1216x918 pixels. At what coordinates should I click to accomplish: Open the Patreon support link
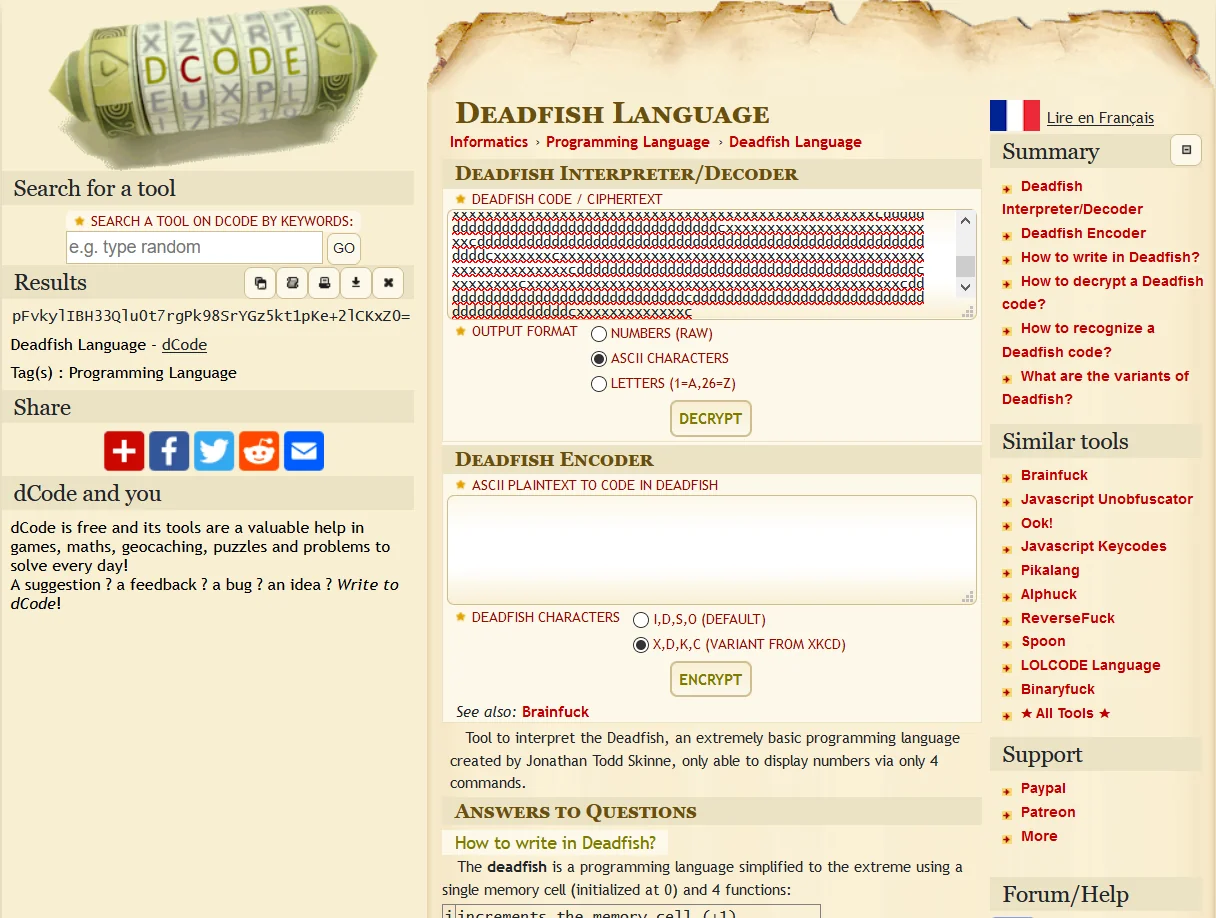point(1048,812)
